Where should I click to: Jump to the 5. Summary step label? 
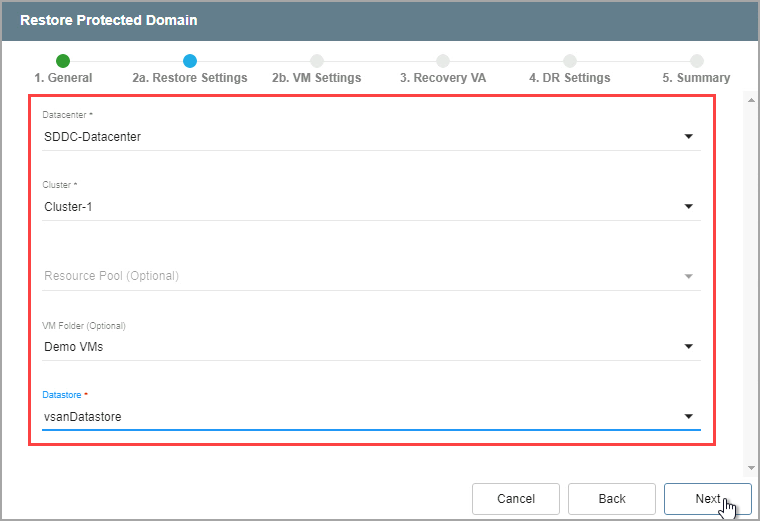click(x=696, y=78)
